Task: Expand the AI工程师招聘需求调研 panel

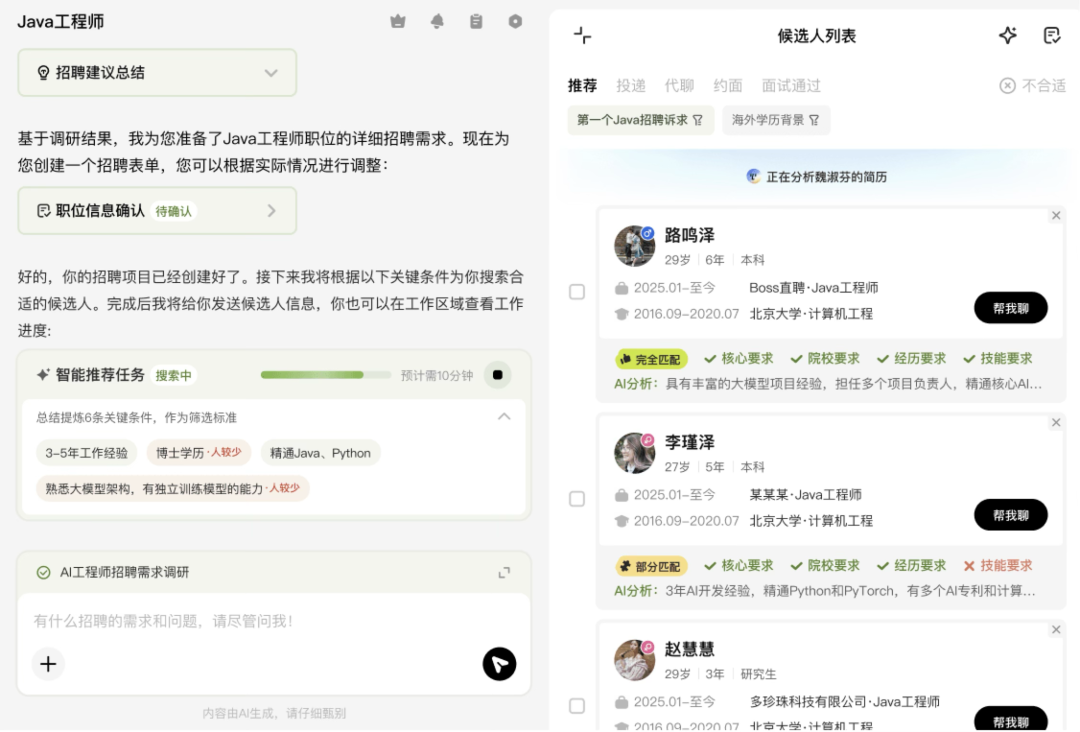Action: point(504,572)
